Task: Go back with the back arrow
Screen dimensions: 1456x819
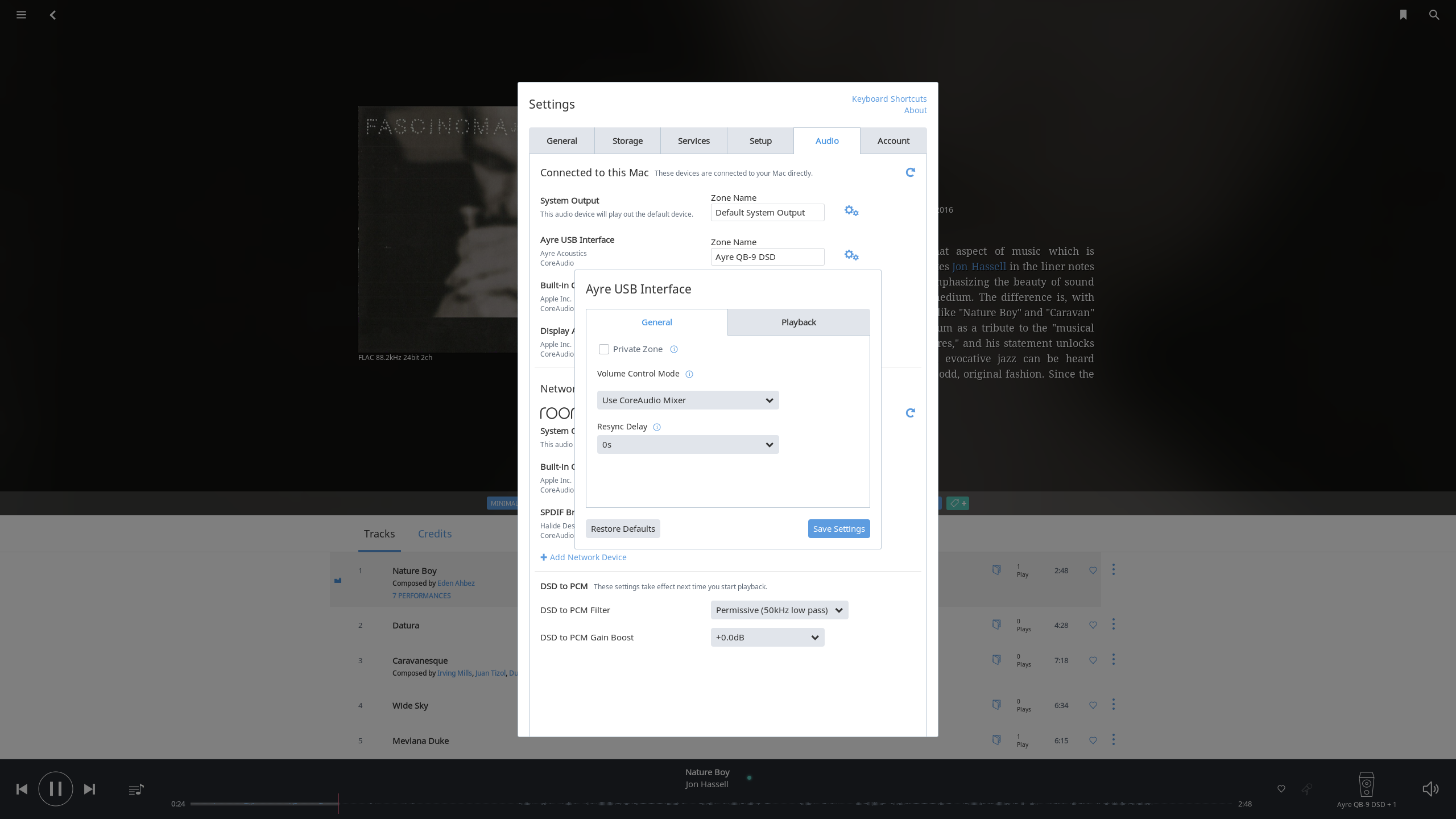Action: tap(53, 15)
